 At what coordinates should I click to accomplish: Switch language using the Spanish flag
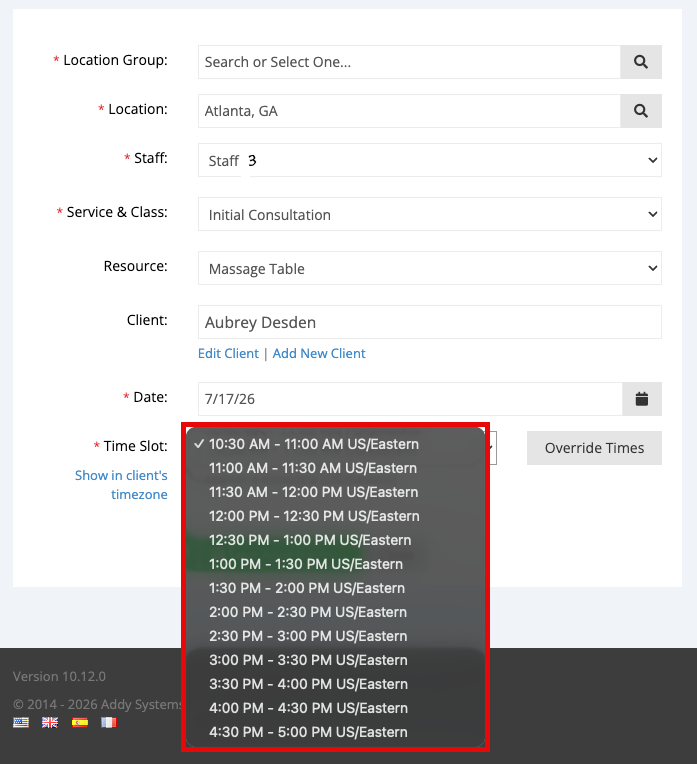pyautogui.click(x=79, y=722)
